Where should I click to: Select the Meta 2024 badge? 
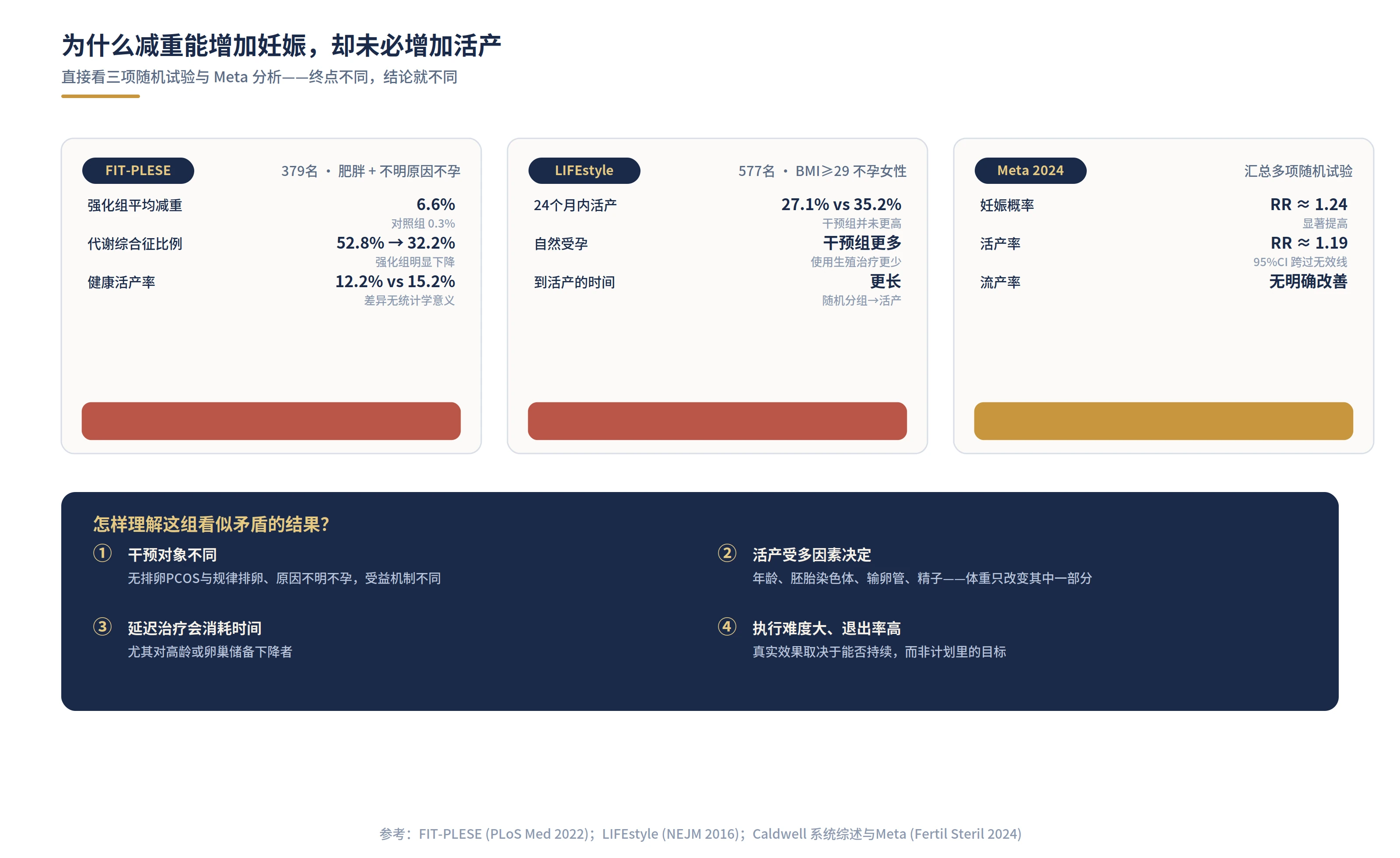pyautogui.click(x=1030, y=171)
